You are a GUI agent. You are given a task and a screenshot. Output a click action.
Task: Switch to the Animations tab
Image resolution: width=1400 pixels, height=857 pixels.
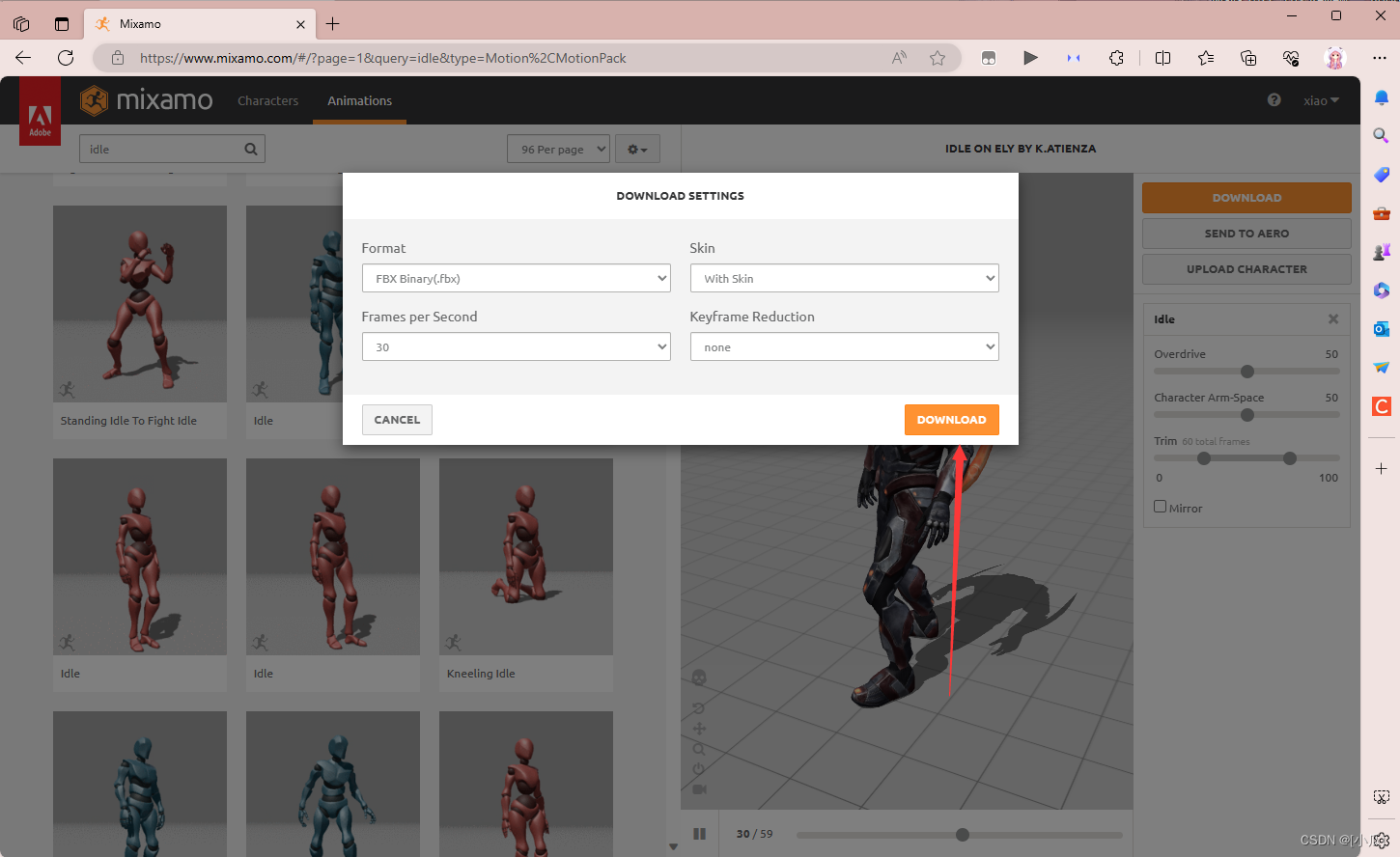click(x=359, y=100)
